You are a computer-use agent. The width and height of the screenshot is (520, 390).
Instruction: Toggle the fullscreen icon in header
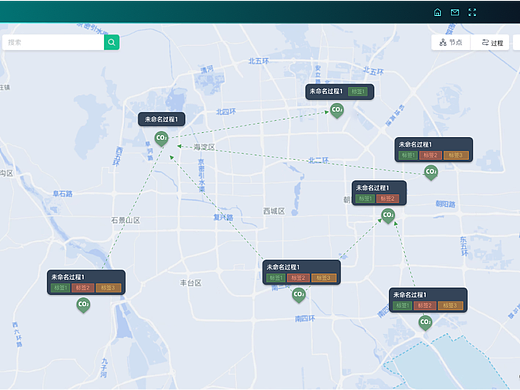[472, 12]
